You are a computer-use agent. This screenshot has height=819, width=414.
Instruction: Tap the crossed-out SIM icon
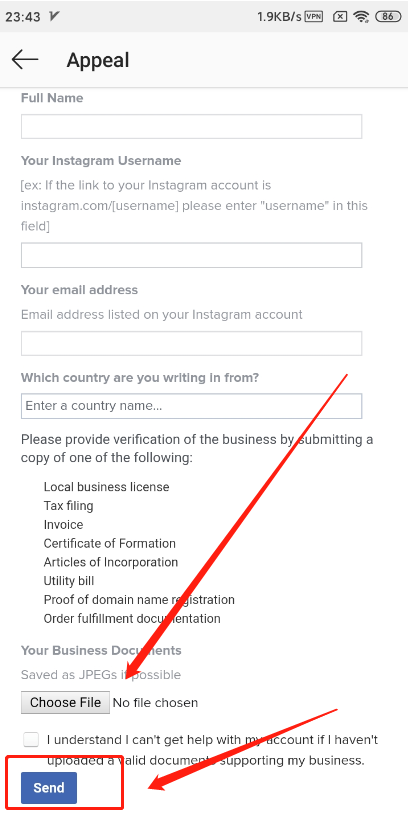coord(339,16)
